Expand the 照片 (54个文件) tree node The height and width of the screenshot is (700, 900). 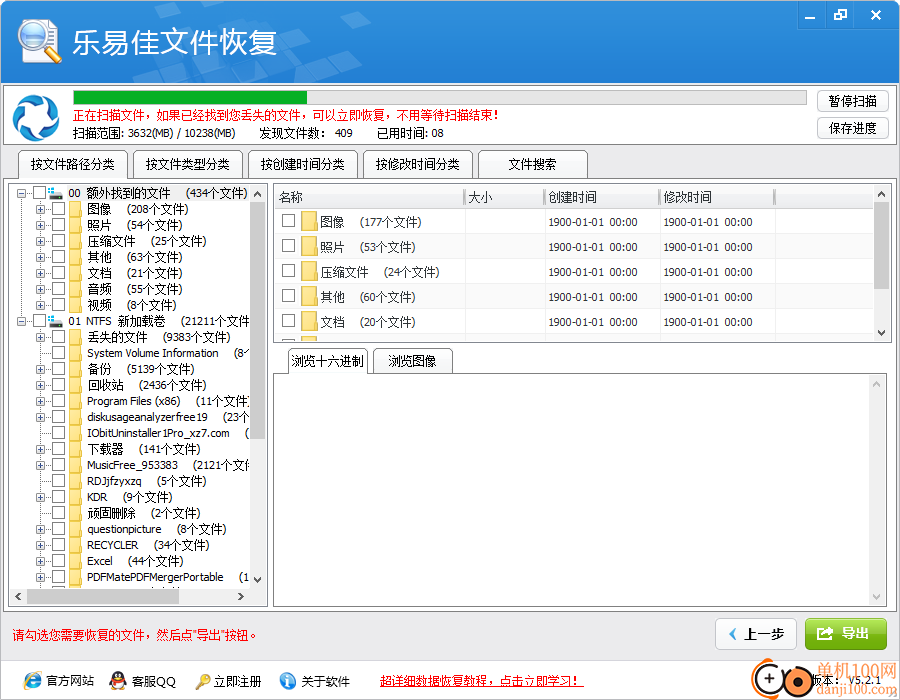pos(40,225)
